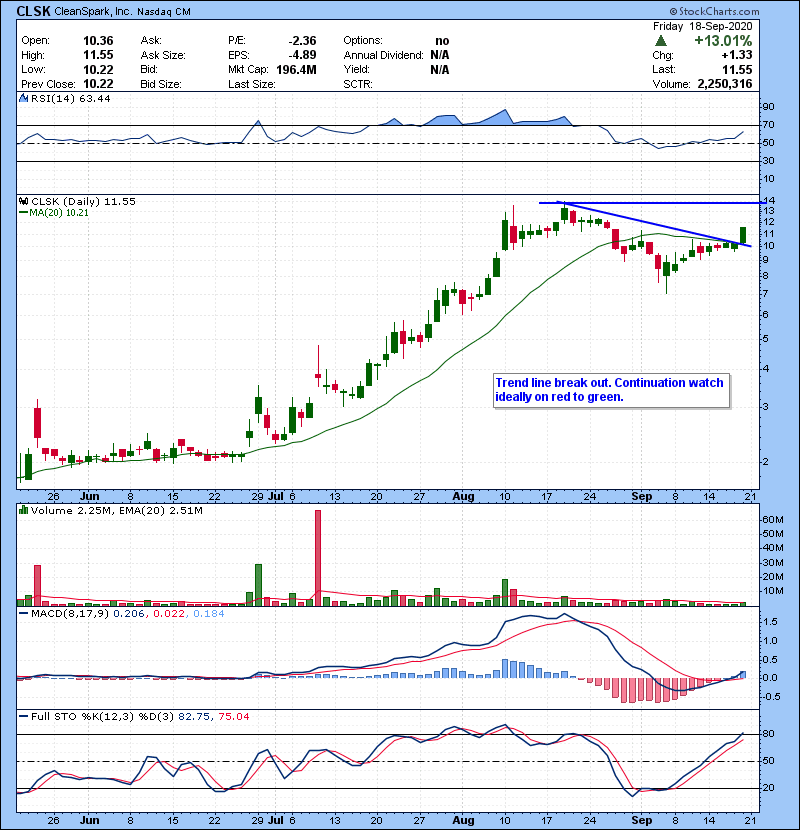The image size is (800, 830).
Task: Click the 90 label on the RSI axis
Action: (x=768, y=107)
